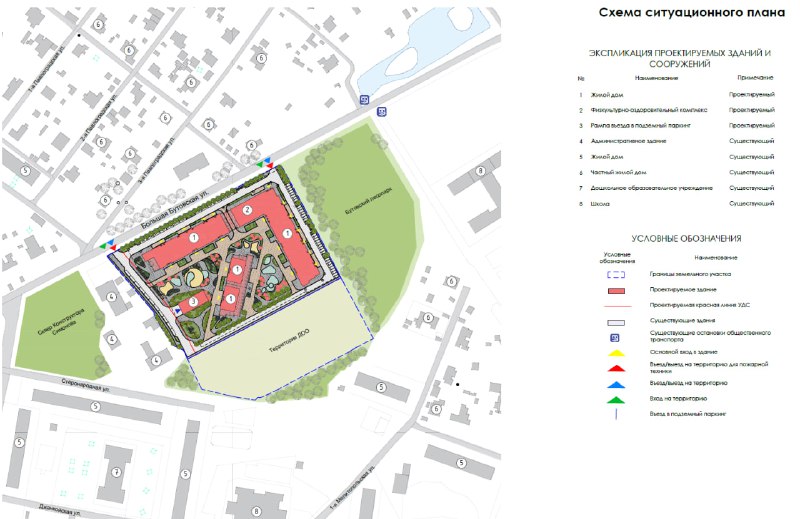Click the legend text 'Въезд в подземный паркинг'

(x=687, y=414)
